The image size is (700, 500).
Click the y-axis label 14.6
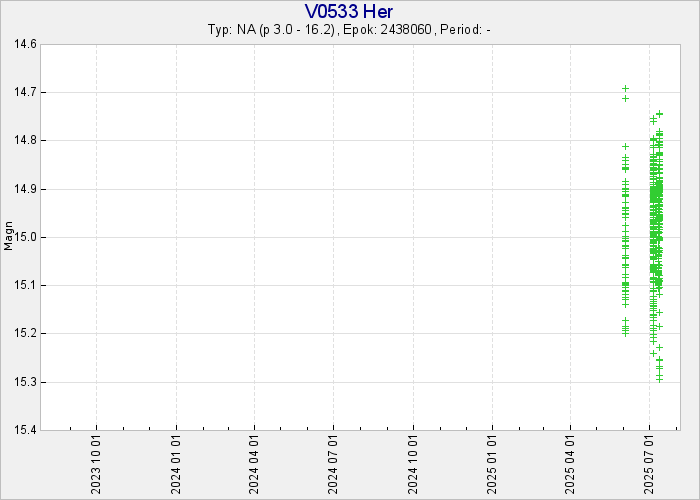click(25, 44)
